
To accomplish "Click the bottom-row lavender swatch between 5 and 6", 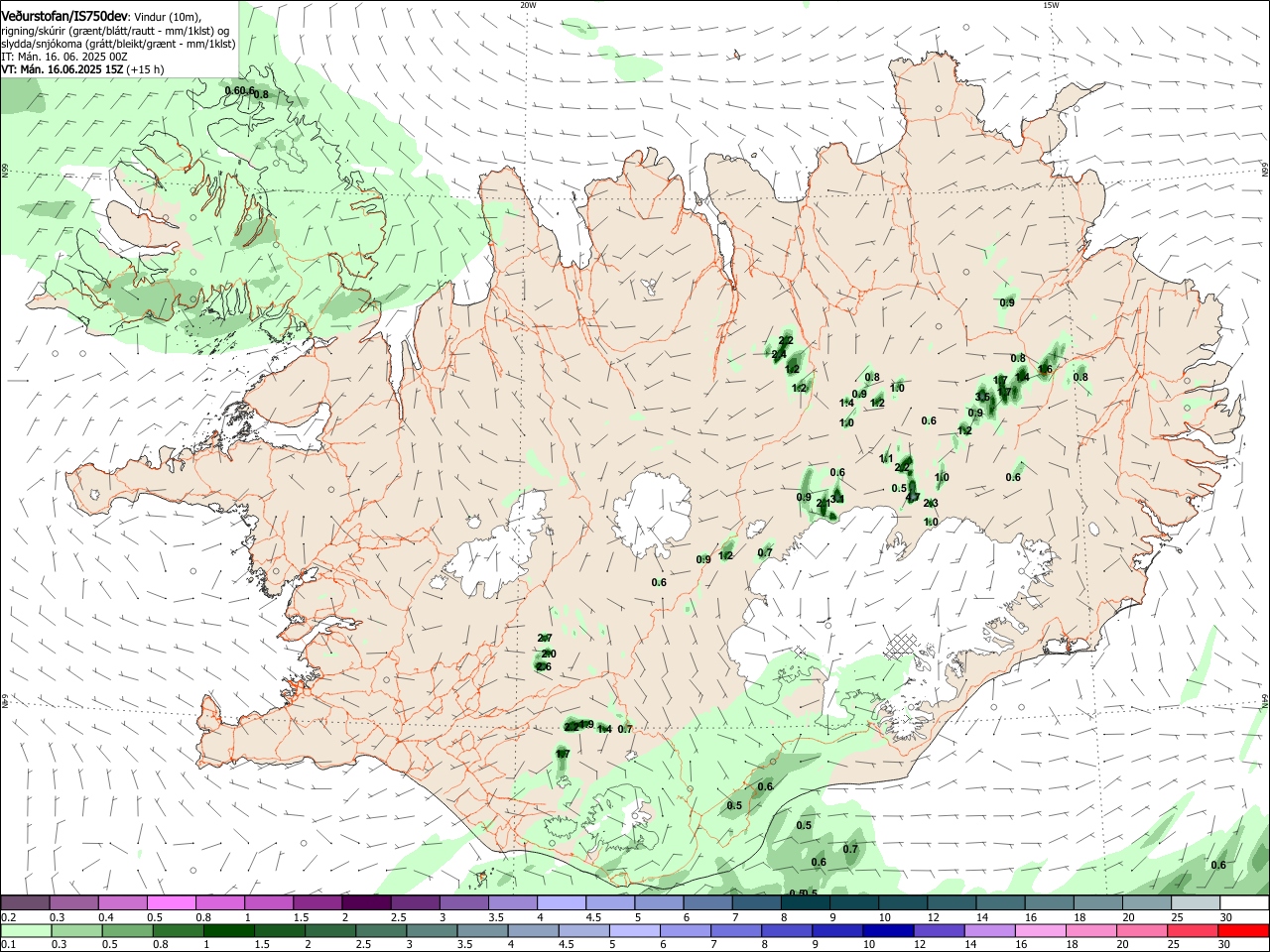I will (x=635, y=931).
